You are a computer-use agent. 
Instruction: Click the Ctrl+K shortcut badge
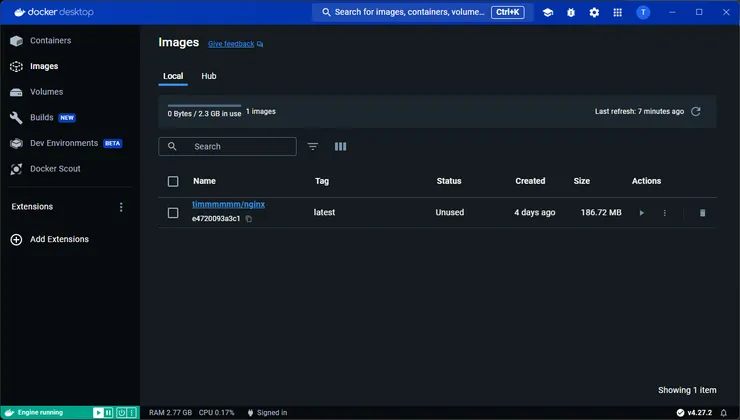(x=508, y=12)
